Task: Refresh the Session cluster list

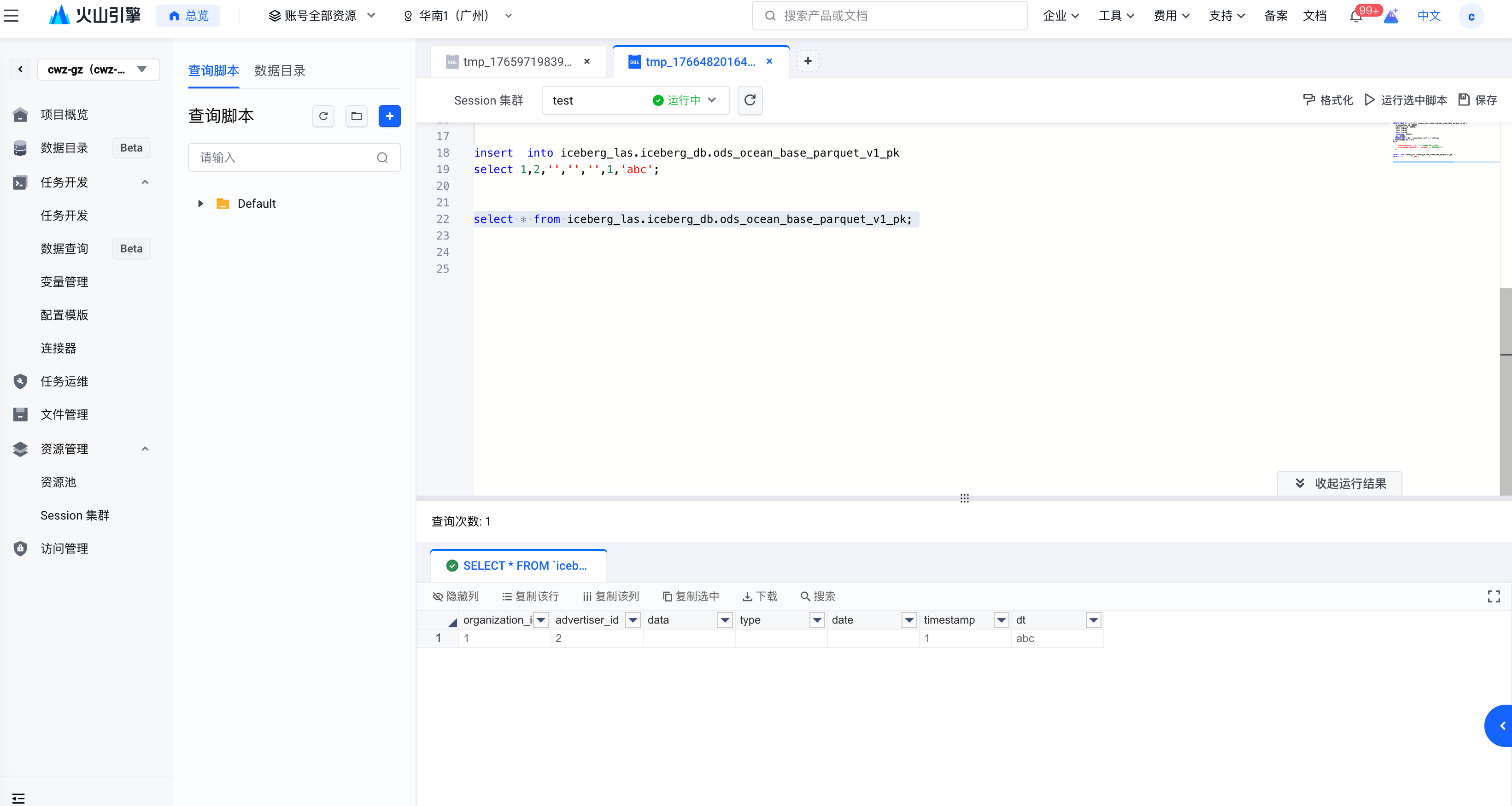Action: point(750,100)
